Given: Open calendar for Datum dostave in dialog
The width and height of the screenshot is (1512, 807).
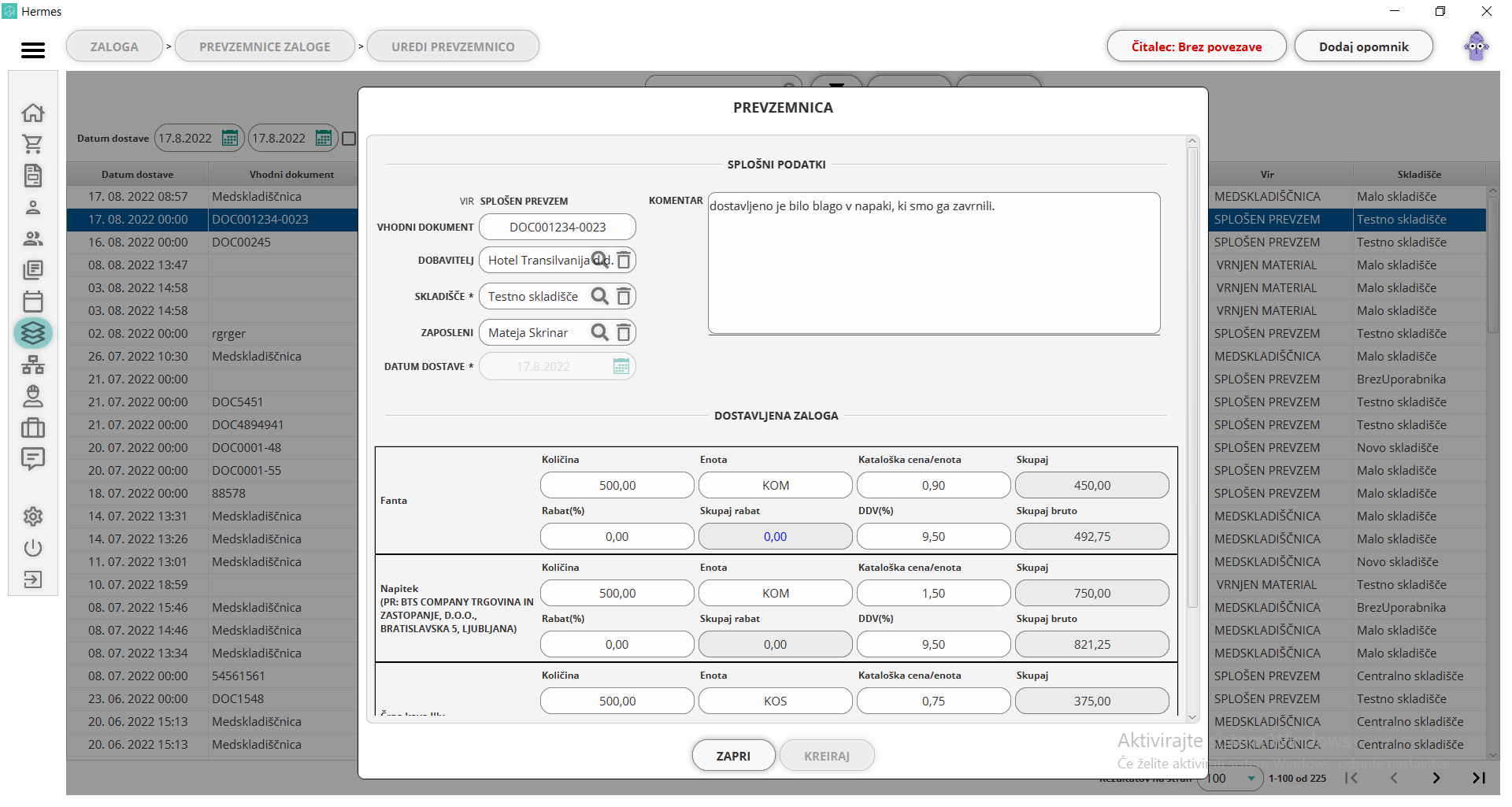Looking at the screenshot, I should pyautogui.click(x=621, y=366).
